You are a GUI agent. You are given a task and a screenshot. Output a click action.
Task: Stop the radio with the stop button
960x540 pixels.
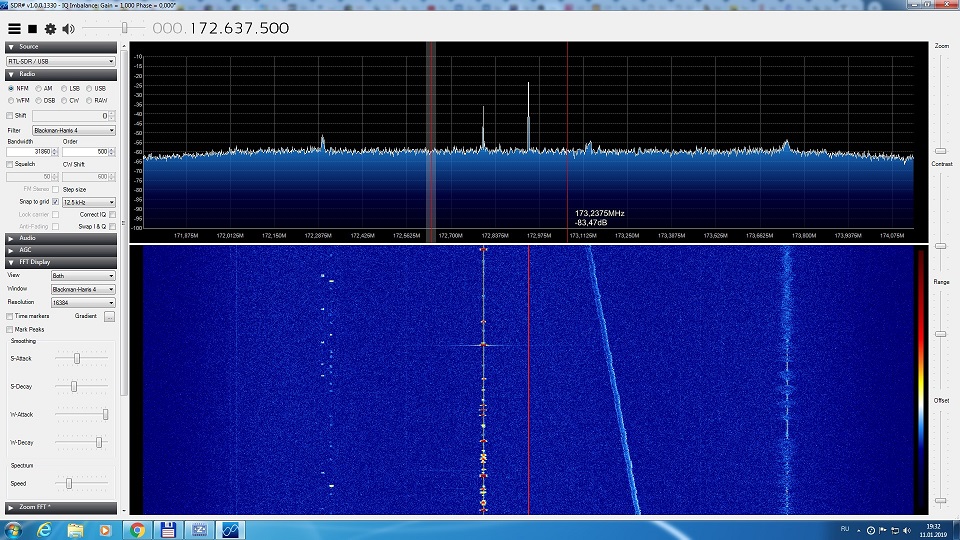(x=32, y=29)
